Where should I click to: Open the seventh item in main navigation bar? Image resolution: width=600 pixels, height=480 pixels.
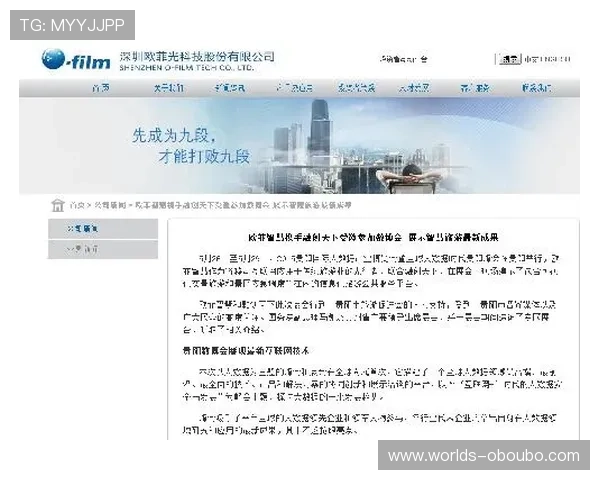475,88
